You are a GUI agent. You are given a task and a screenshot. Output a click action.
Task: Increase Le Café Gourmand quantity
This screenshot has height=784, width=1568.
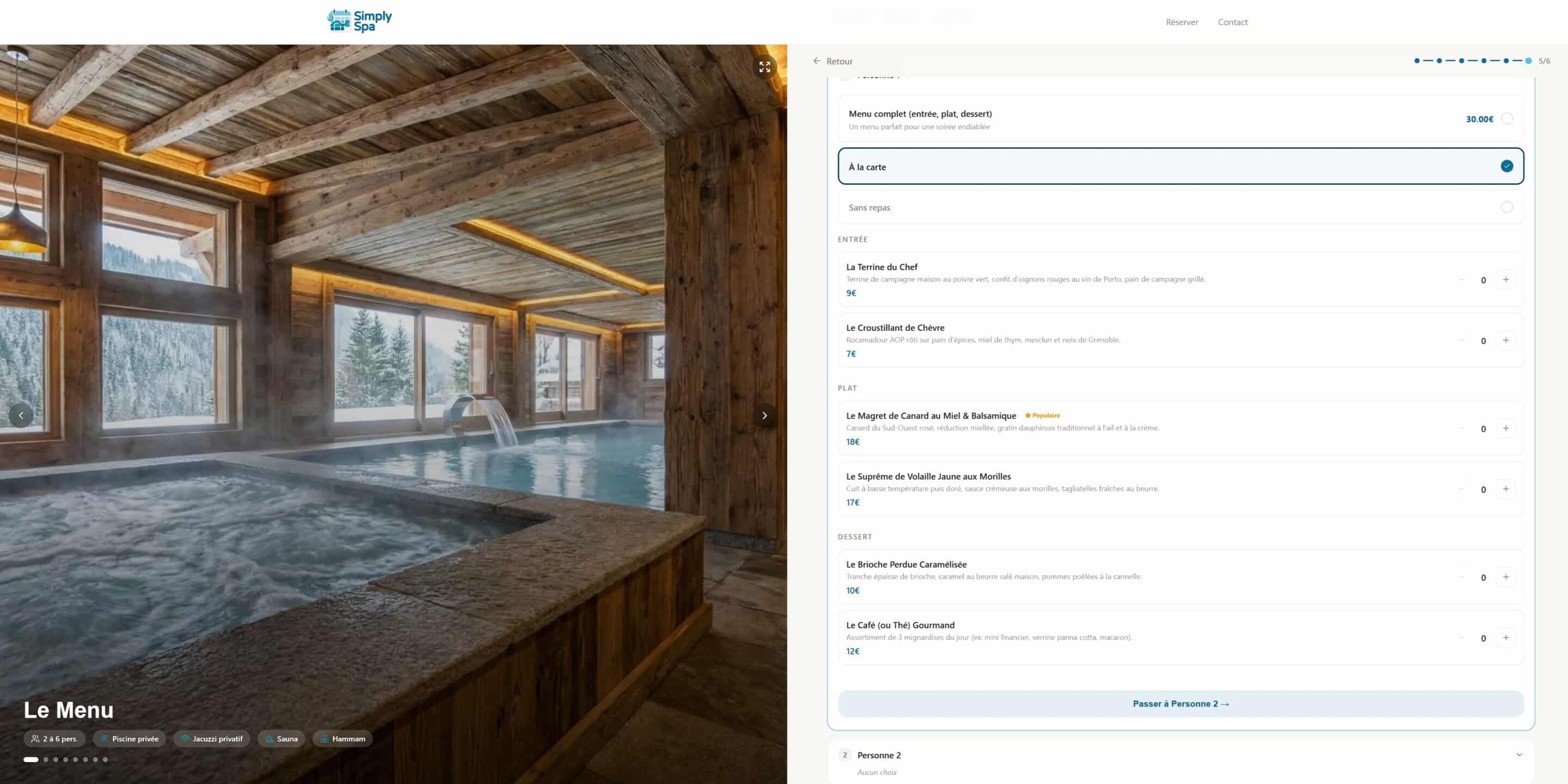pyautogui.click(x=1505, y=638)
